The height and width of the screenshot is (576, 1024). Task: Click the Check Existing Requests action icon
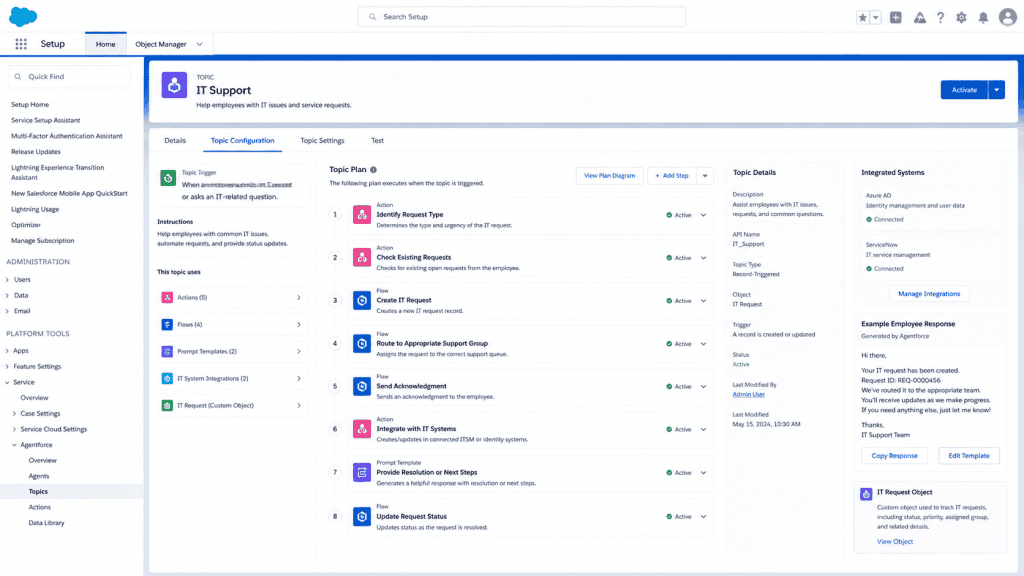pyautogui.click(x=362, y=257)
